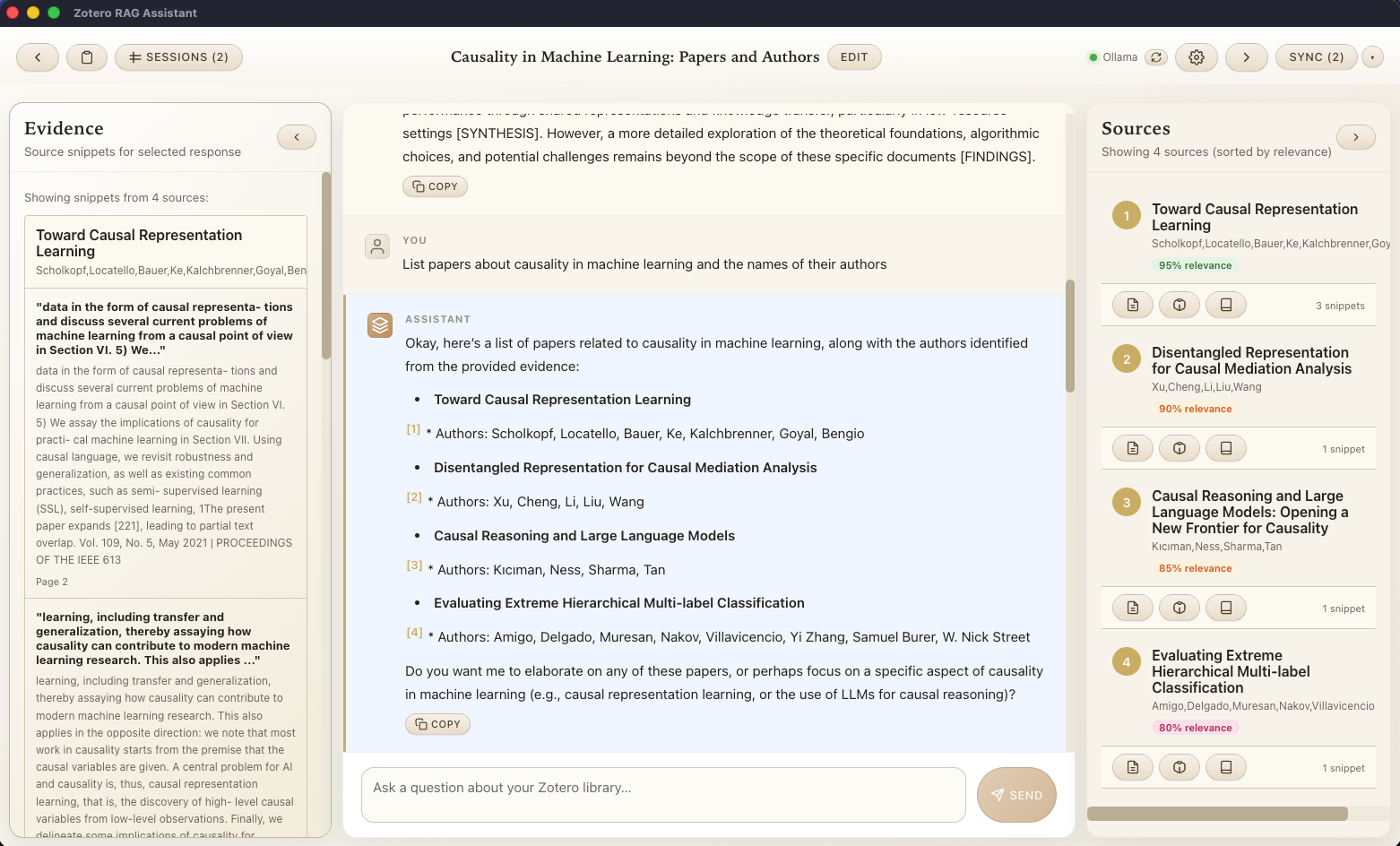This screenshot has width=1400, height=846.
Task: Open the dropdown caret next to SYNC
Action: pos(1372,56)
